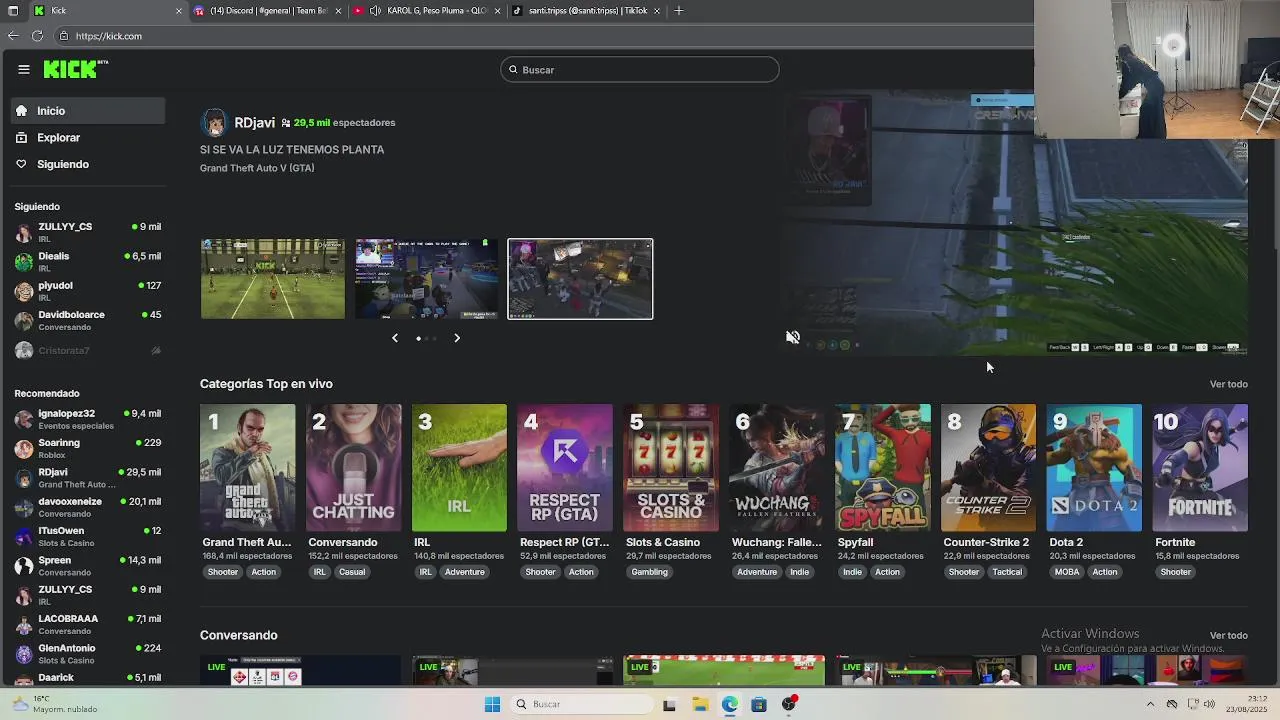
Task: Click MOBA tag under Dota 2
Action: [x=1066, y=572]
